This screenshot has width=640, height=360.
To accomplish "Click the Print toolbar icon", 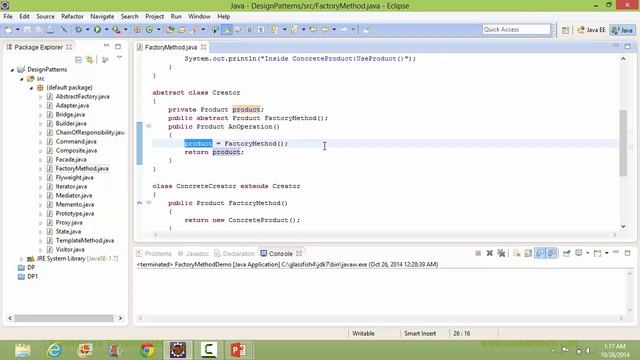I will (50, 29).
